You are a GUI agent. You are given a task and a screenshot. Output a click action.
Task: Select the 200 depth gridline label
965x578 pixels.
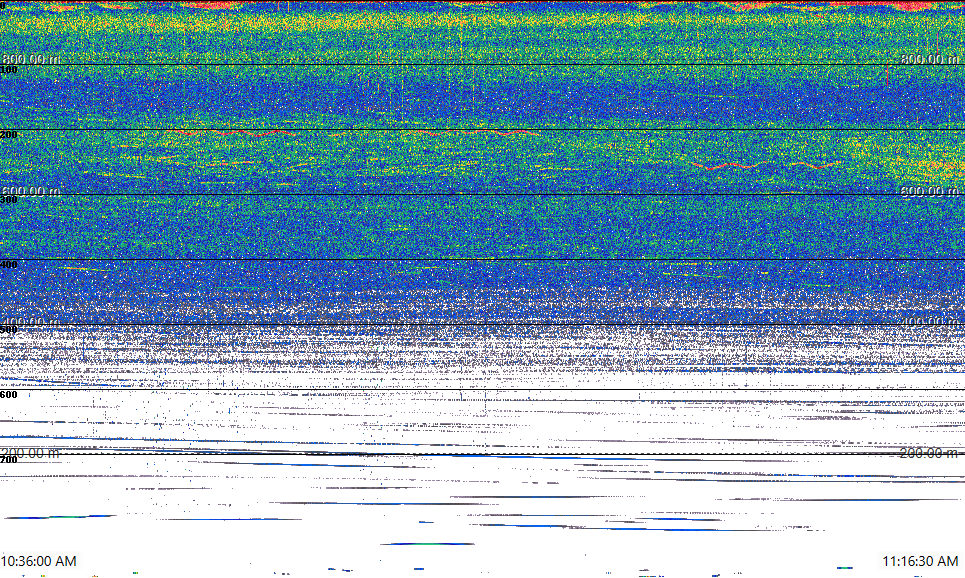[x=9, y=135]
